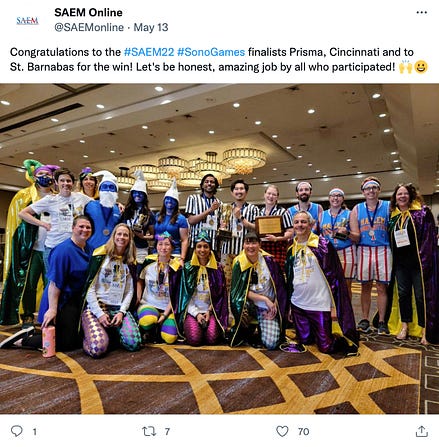Follow the #SonoGames hashtag link

point(211,52)
